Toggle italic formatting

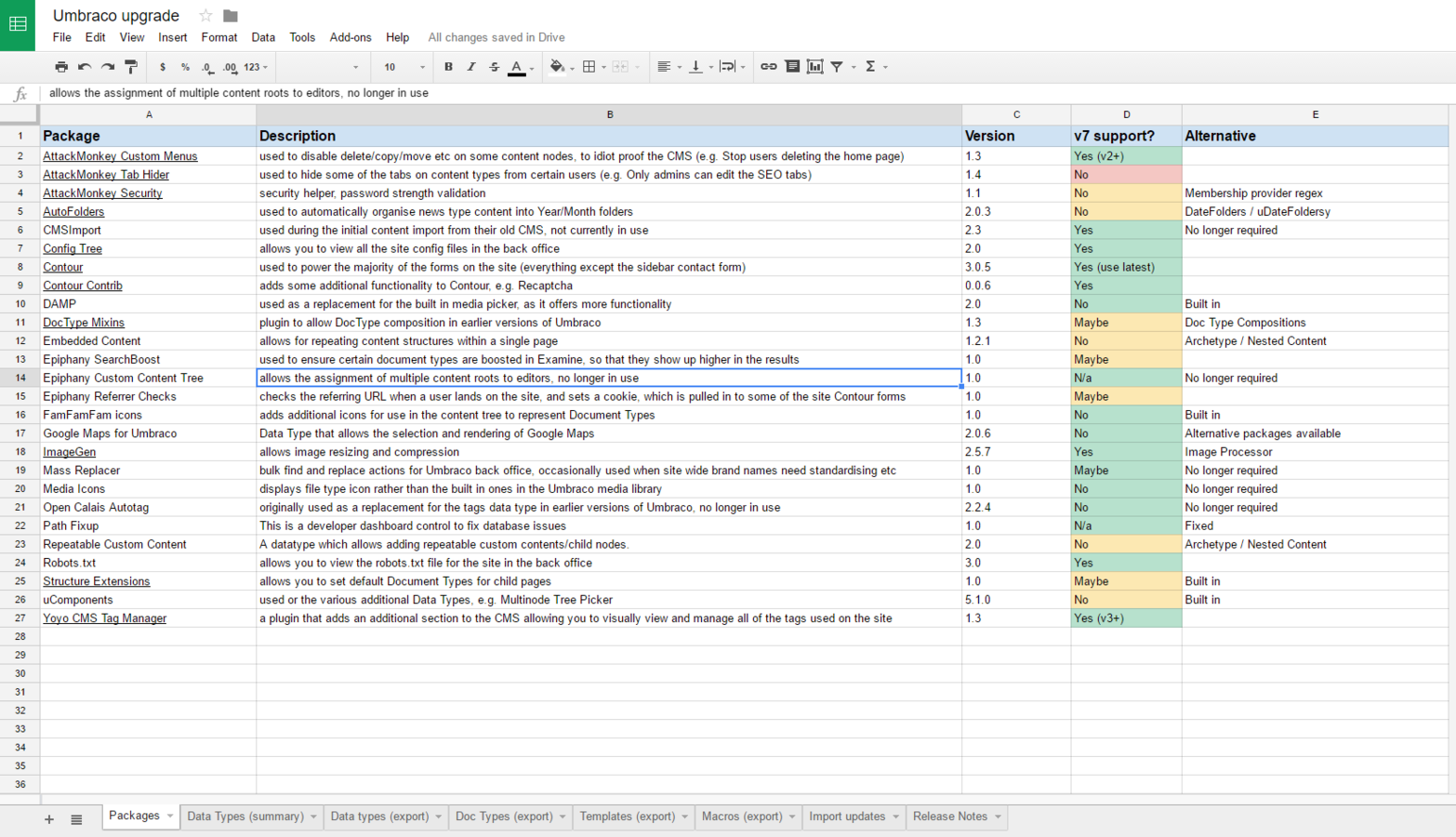(x=471, y=67)
